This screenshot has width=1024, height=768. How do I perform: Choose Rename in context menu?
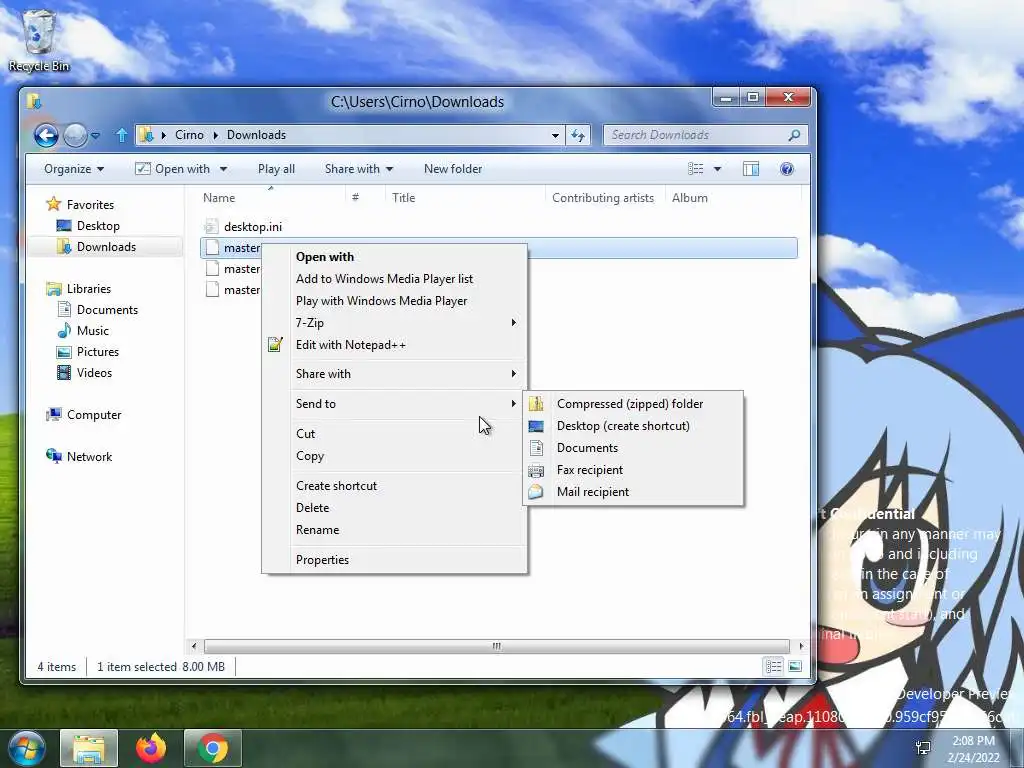(317, 530)
